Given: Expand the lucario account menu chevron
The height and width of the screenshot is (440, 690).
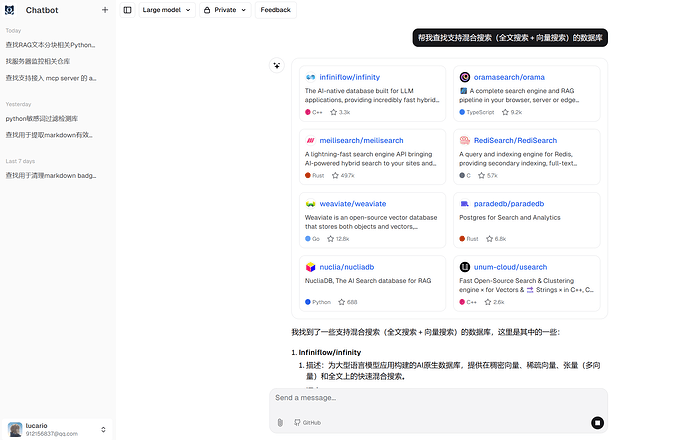Looking at the screenshot, I should coord(103,429).
